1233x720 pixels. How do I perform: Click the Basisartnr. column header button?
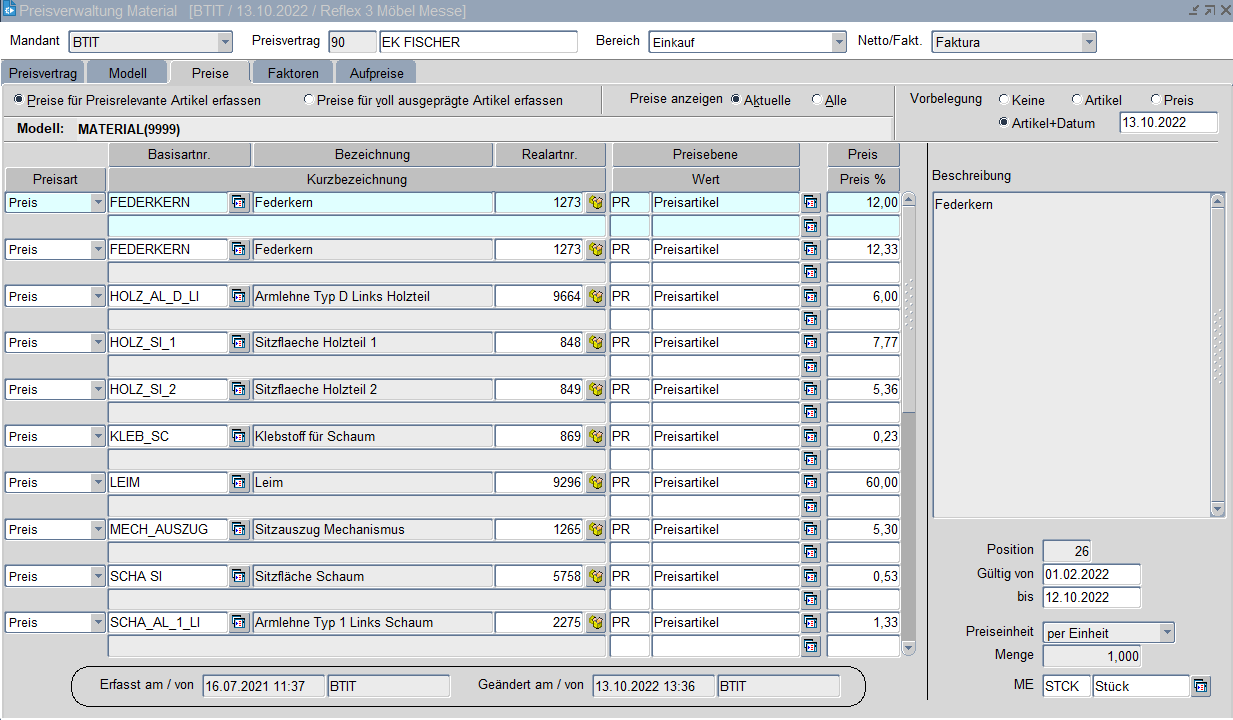[179, 155]
